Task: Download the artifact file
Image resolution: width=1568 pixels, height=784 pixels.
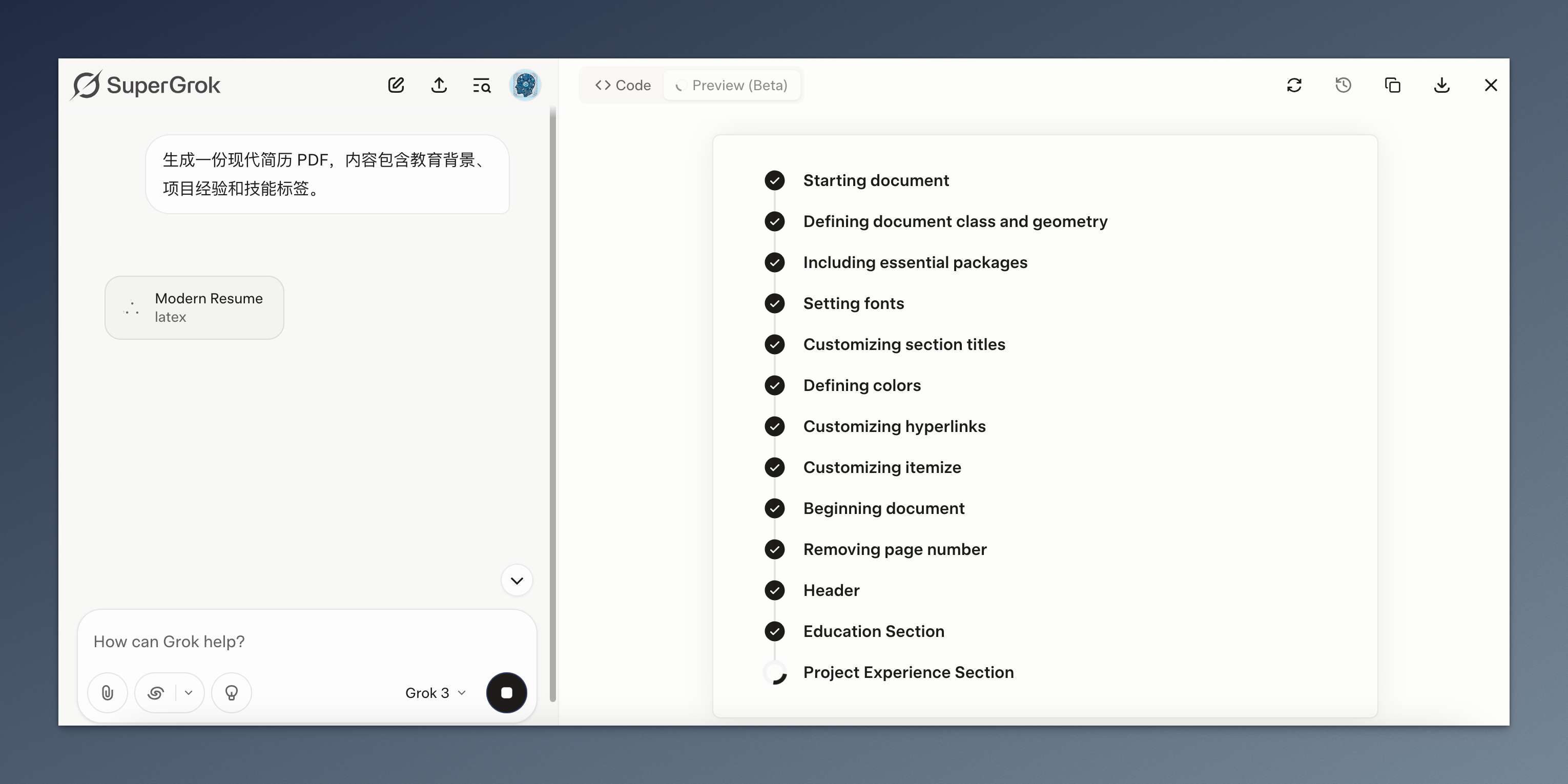Action: [x=1441, y=85]
